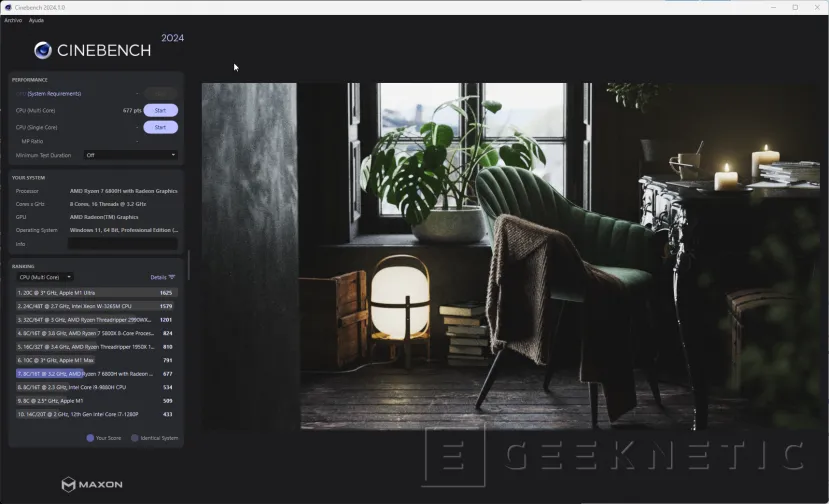Select ranking row Intel Core i9-9880H CPU
This screenshot has height=504, width=829.
point(97,387)
